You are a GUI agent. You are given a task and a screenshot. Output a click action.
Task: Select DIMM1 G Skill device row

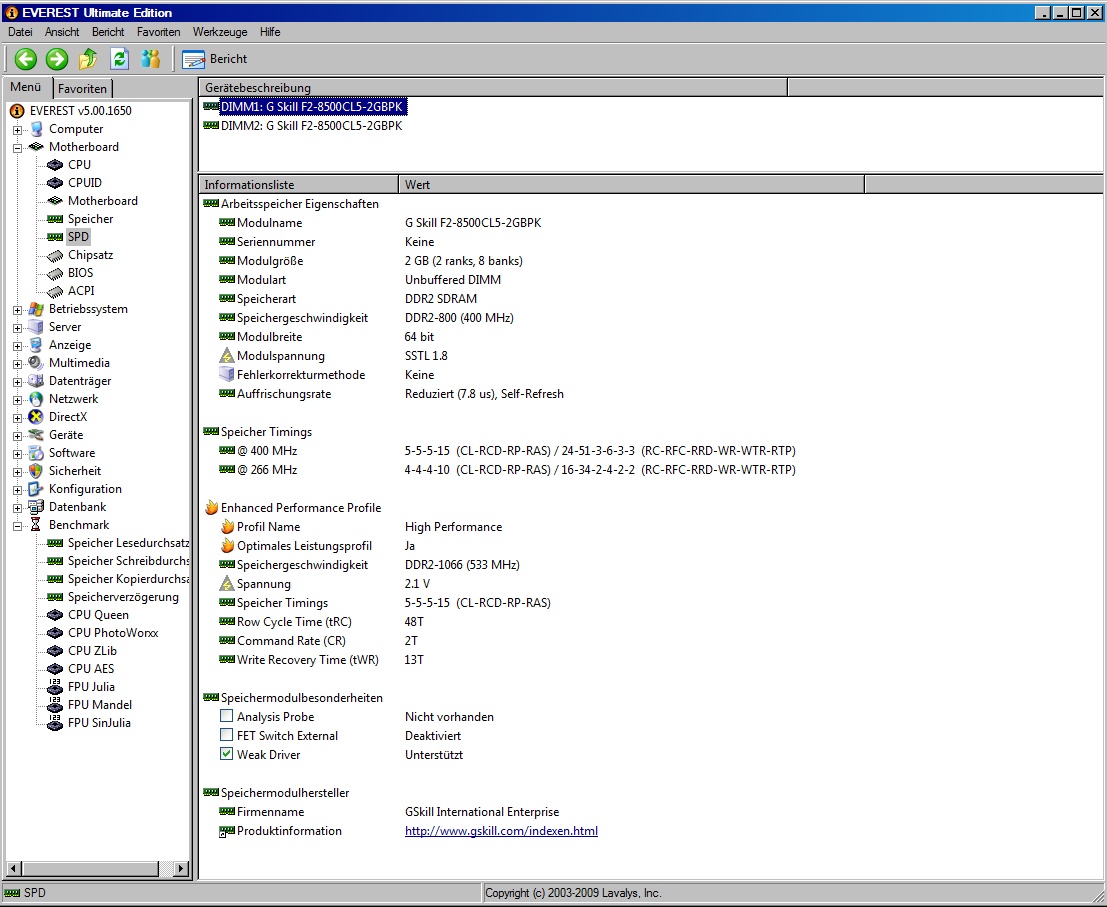click(x=311, y=107)
